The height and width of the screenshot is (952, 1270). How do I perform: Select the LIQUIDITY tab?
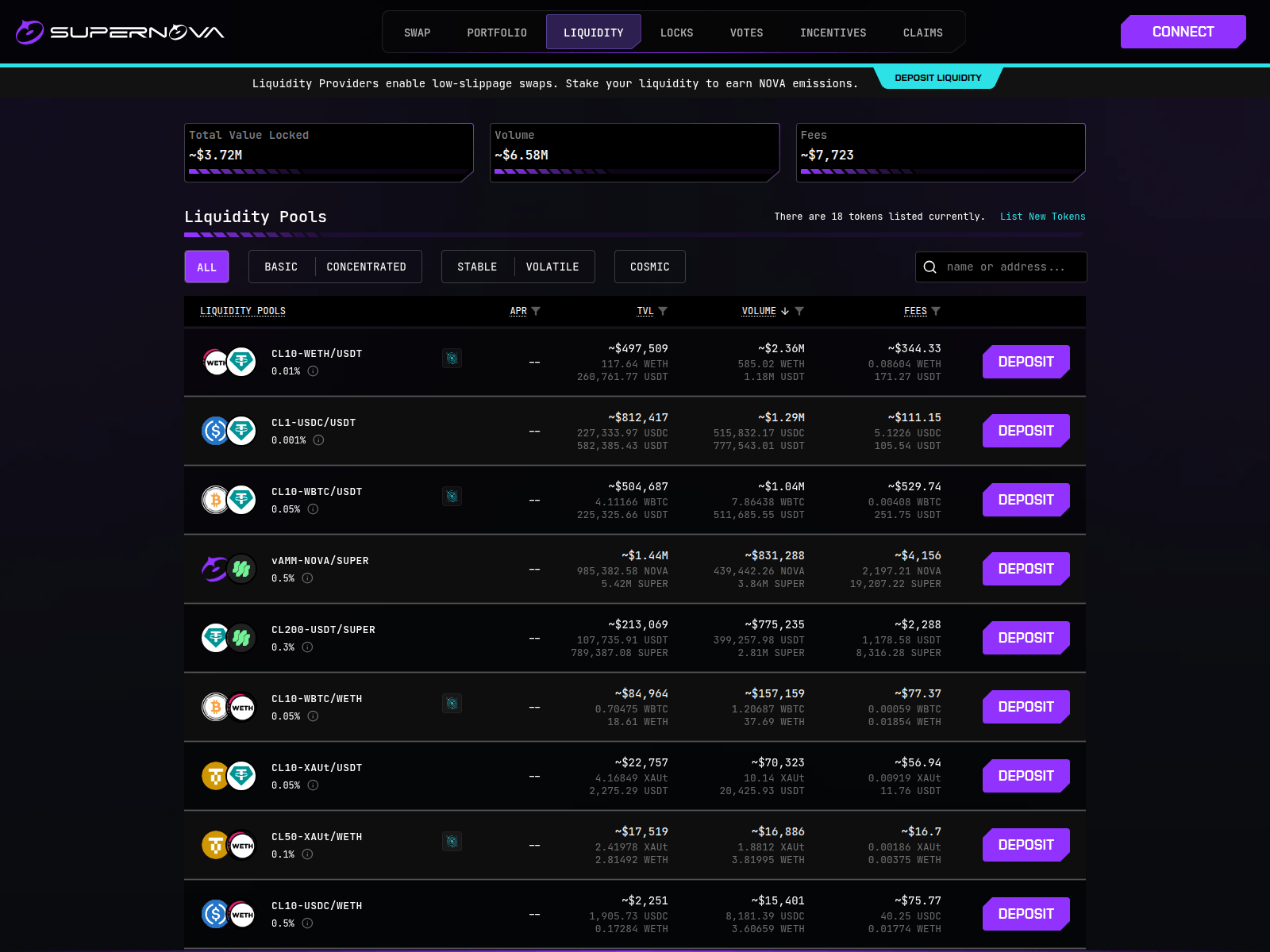tap(594, 33)
